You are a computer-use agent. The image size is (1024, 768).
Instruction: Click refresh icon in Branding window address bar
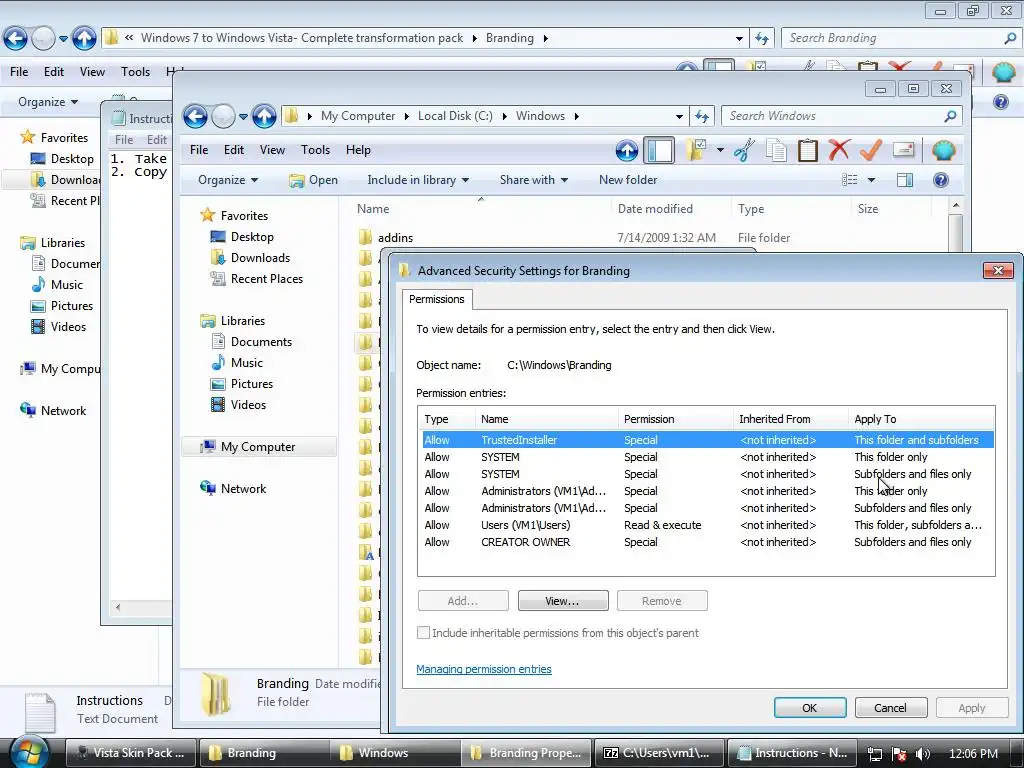(x=762, y=39)
